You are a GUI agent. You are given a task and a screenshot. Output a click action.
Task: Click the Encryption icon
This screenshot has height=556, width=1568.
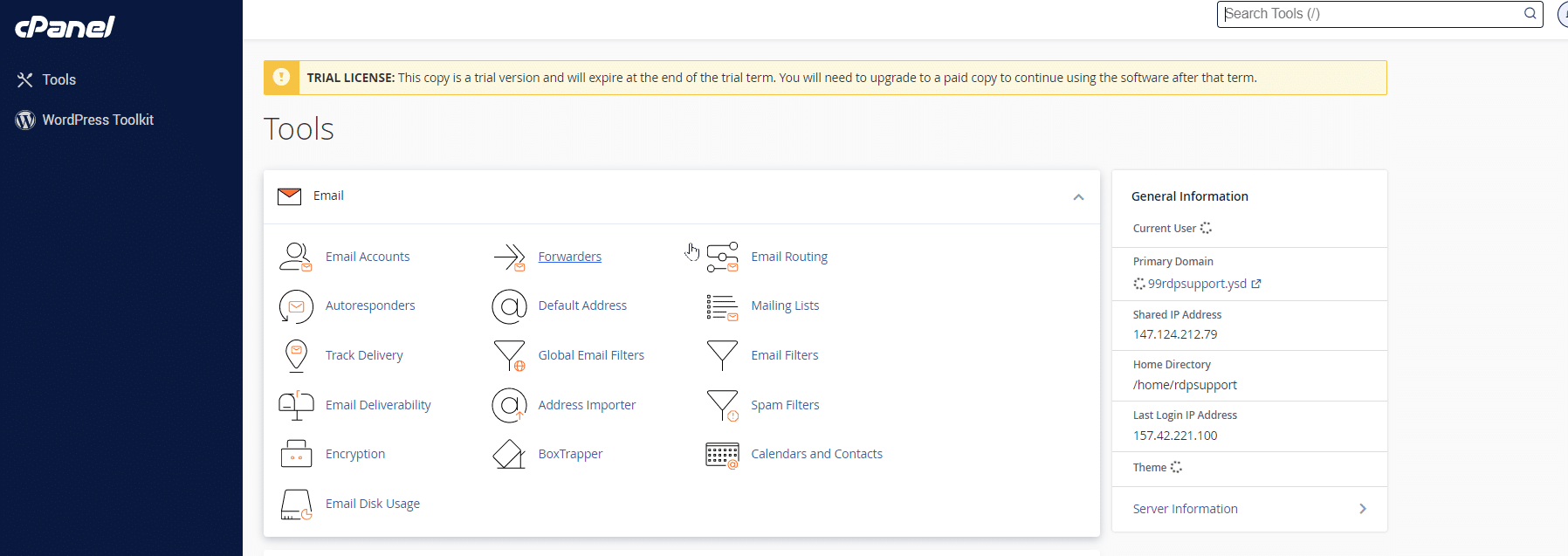(x=296, y=454)
